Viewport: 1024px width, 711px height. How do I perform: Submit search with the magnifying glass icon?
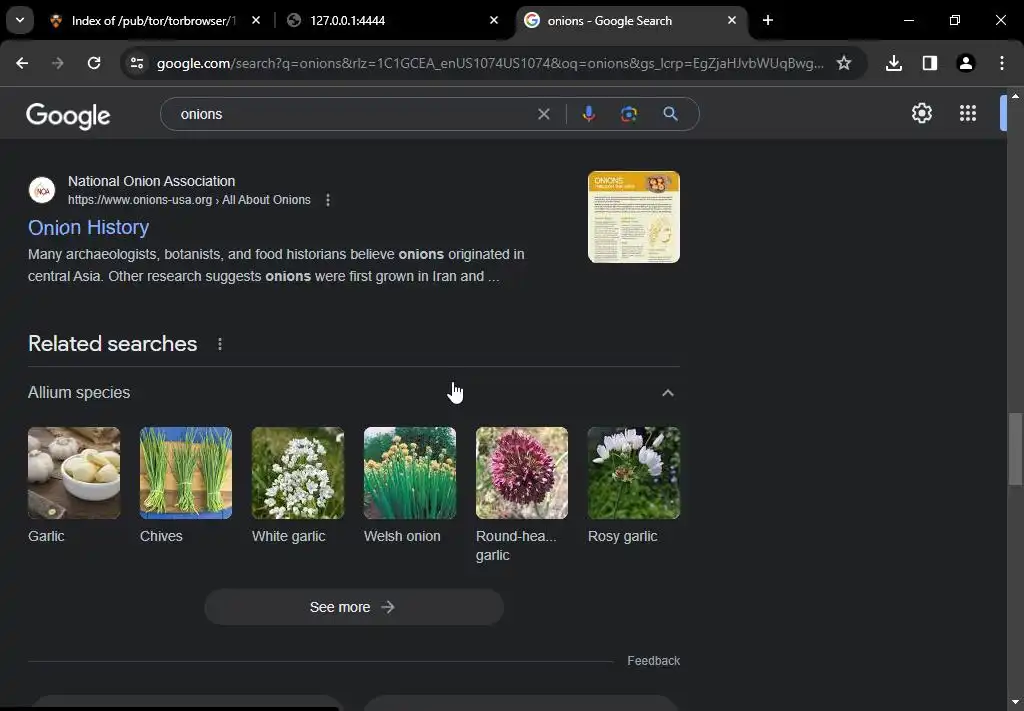pyautogui.click(x=670, y=114)
